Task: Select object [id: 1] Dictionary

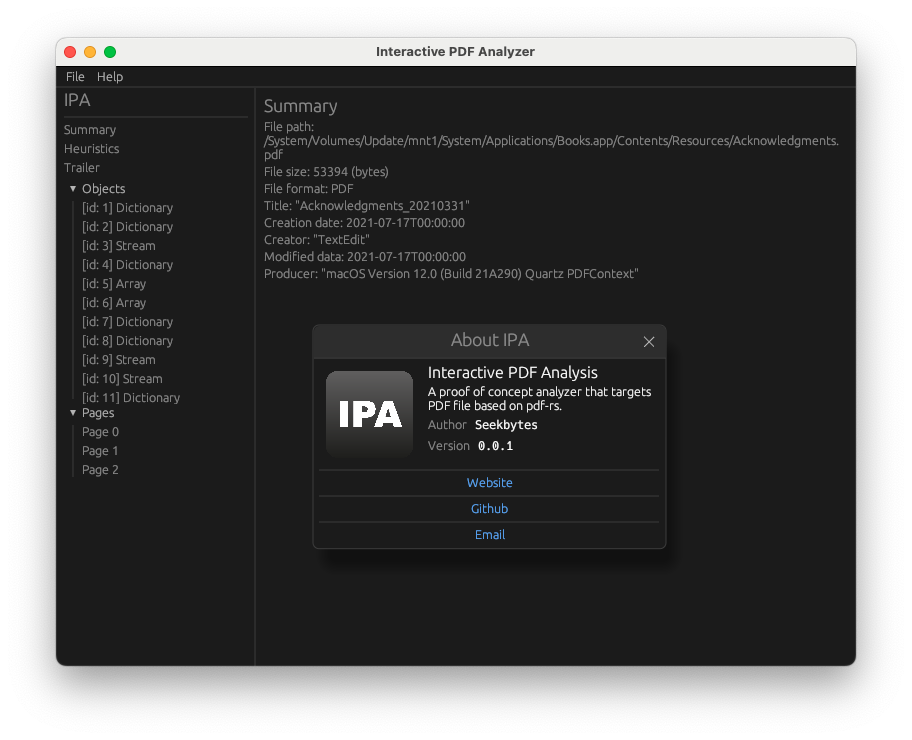Action: [127, 207]
